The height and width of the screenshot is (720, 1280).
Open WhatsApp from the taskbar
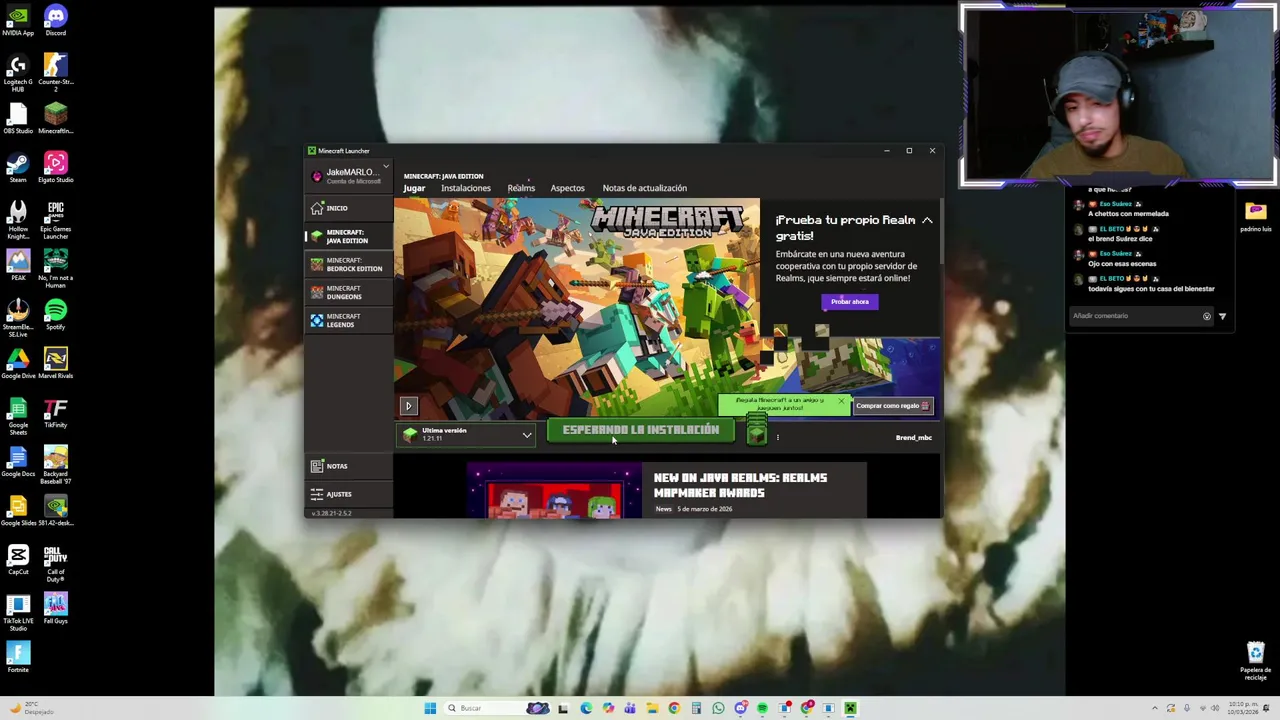[718, 708]
